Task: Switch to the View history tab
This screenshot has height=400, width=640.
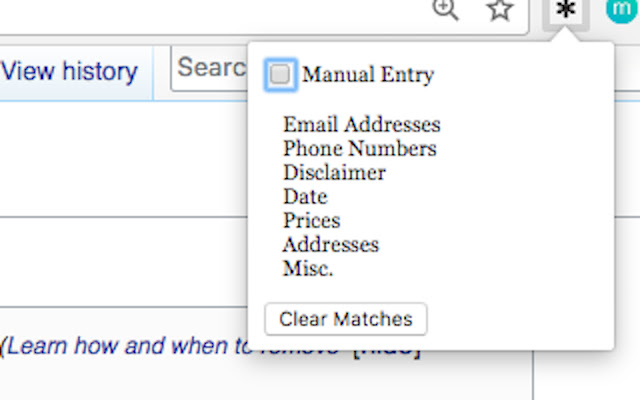Action: point(70,71)
